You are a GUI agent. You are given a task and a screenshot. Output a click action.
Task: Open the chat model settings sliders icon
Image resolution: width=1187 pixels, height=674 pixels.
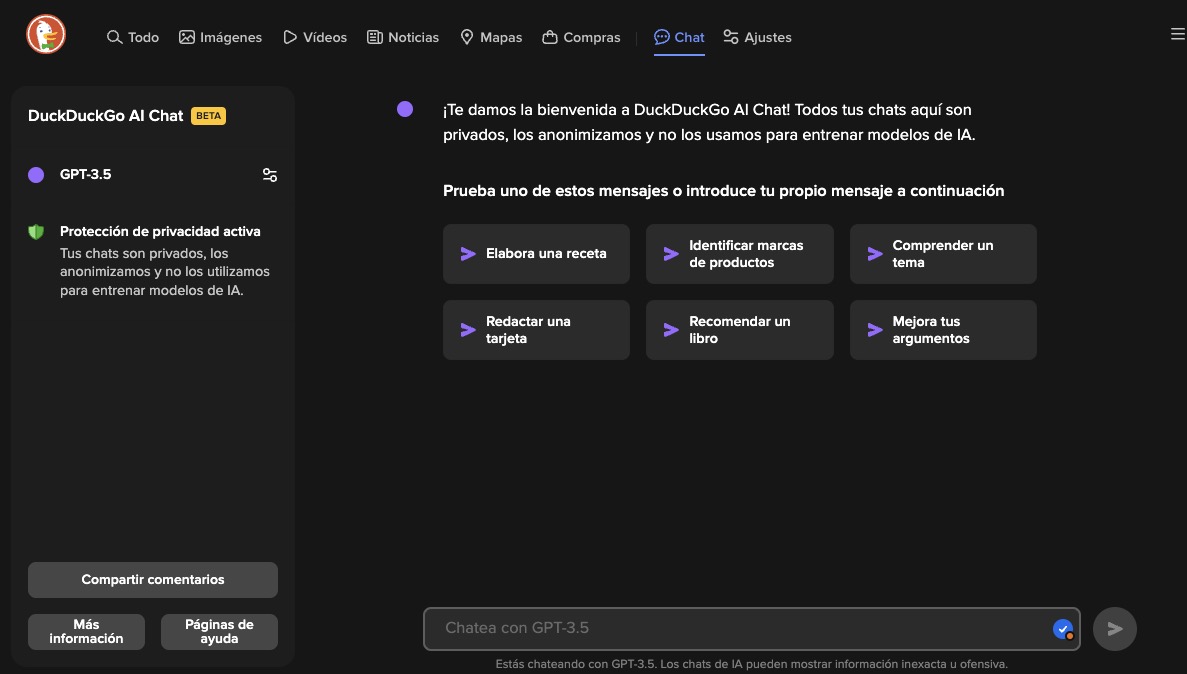click(x=270, y=175)
